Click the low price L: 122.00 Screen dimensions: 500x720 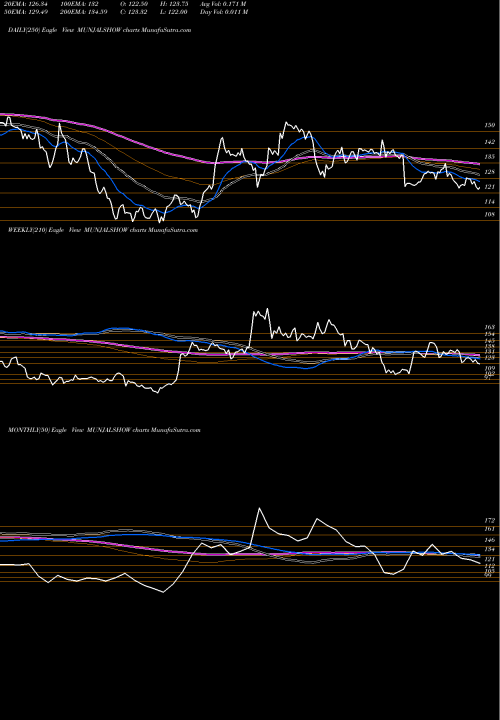[174, 12]
